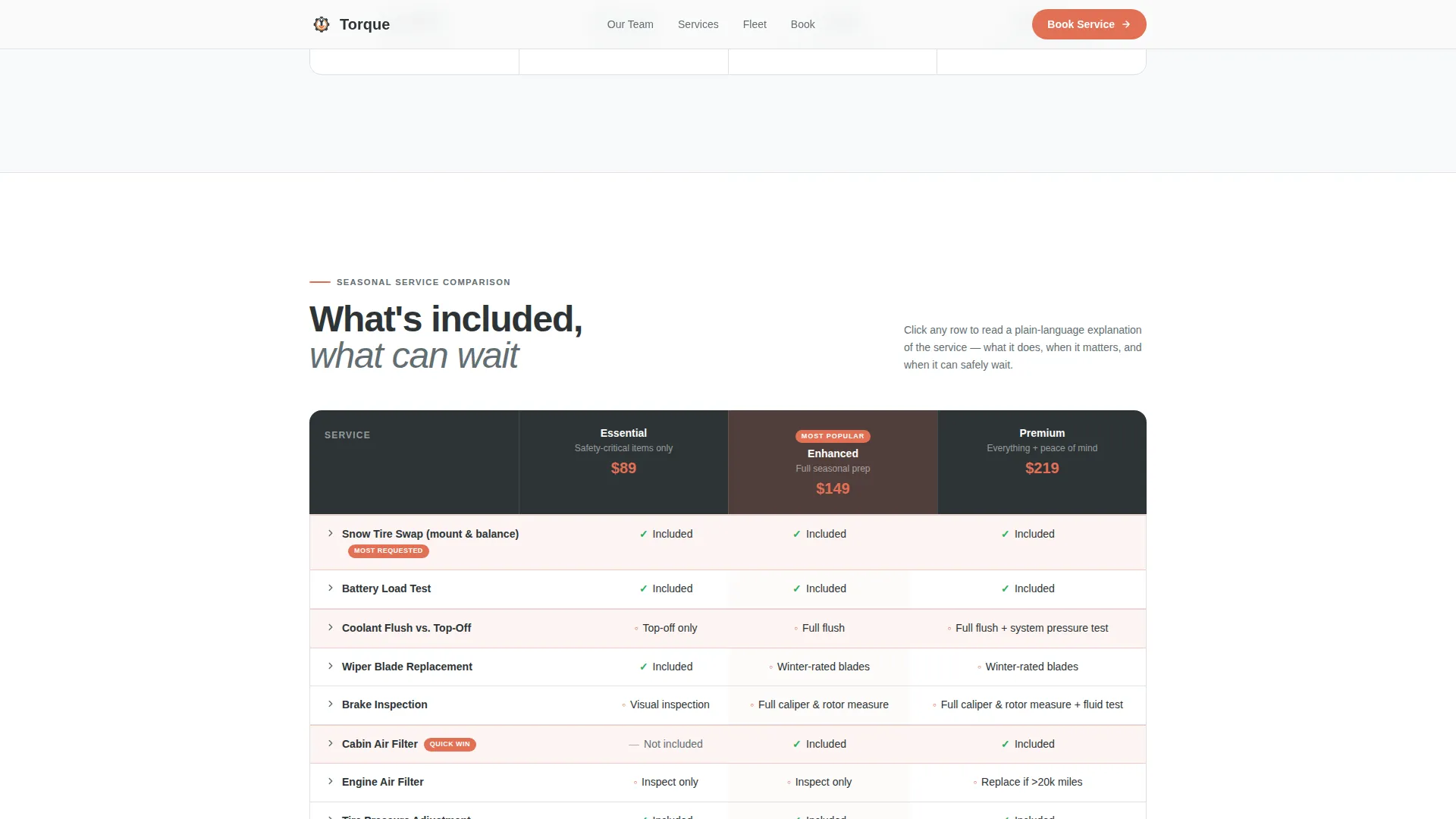Image resolution: width=1456 pixels, height=819 pixels.
Task: Click the SERVICE column header
Action: [347, 435]
